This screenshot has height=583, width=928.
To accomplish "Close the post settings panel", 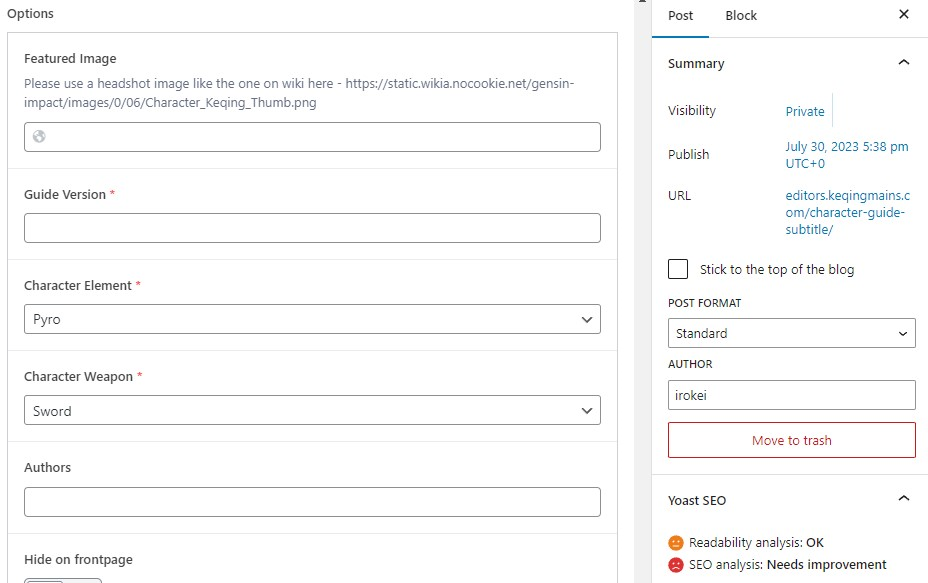I will (903, 14).
